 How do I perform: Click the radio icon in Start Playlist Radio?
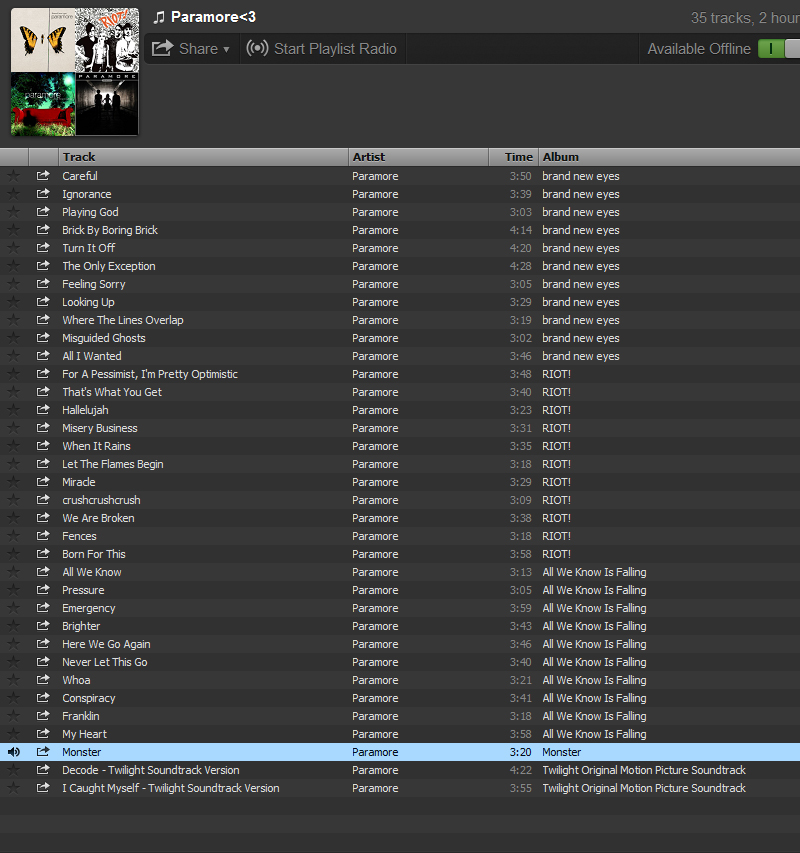(x=257, y=48)
